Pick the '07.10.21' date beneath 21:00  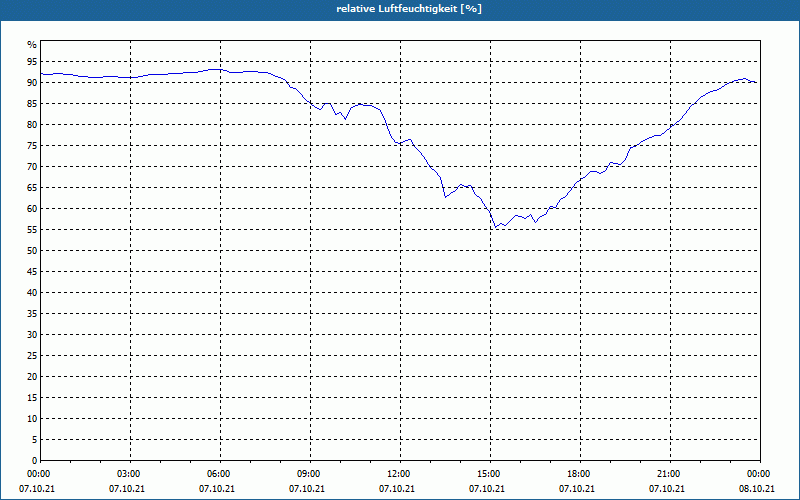pos(667,489)
